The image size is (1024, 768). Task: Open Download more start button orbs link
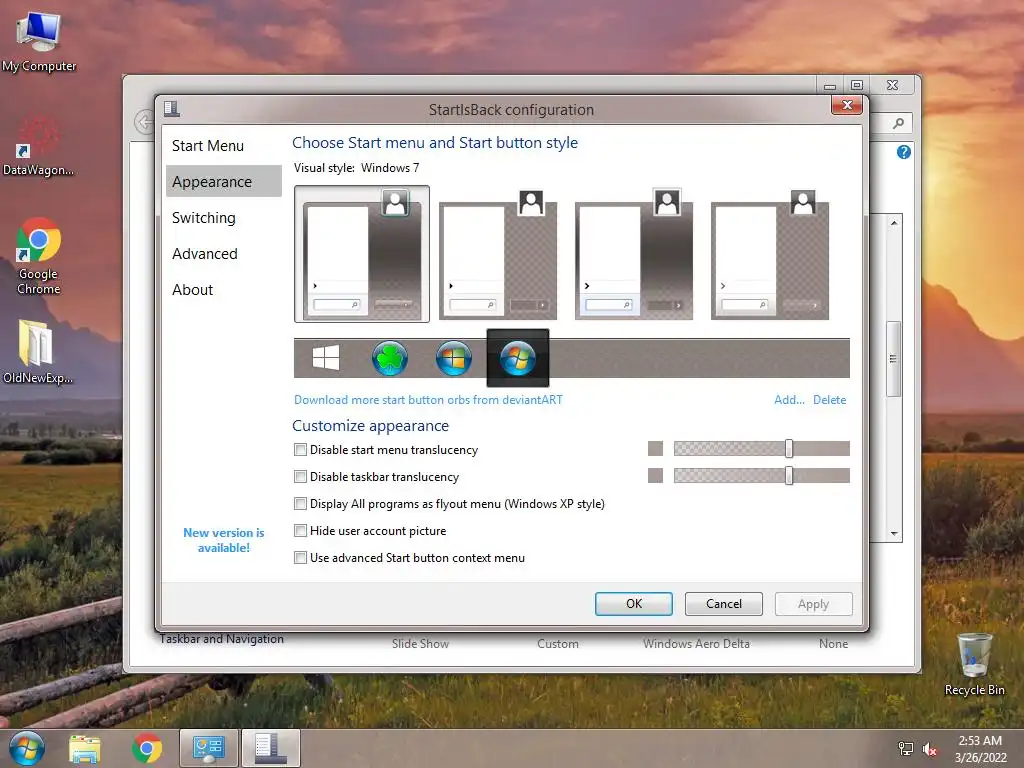point(428,400)
